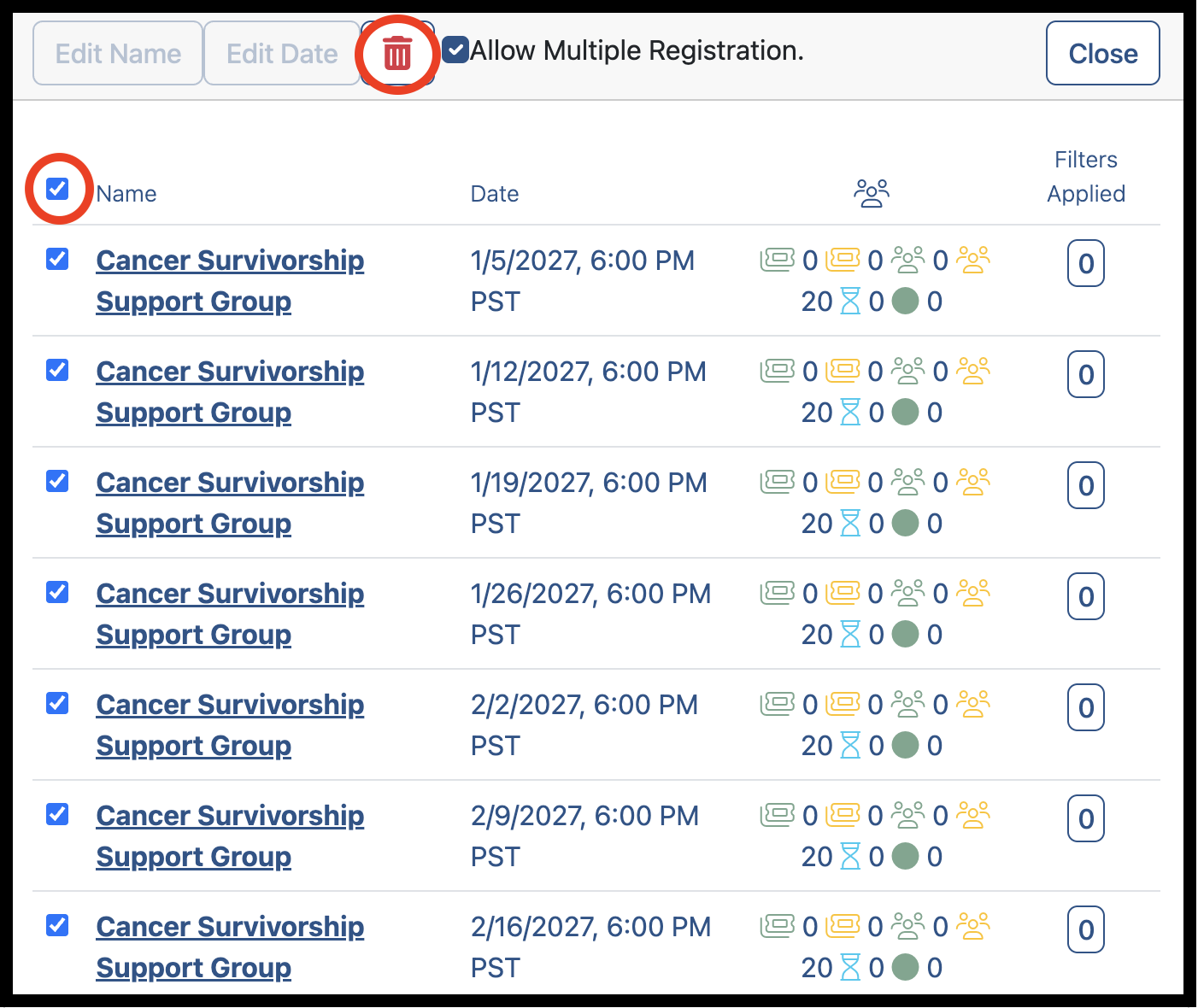This screenshot has width=1198, height=1008.
Task: Click the date text 2/9/2027, 6:00 PM PST
Action: (x=584, y=836)
